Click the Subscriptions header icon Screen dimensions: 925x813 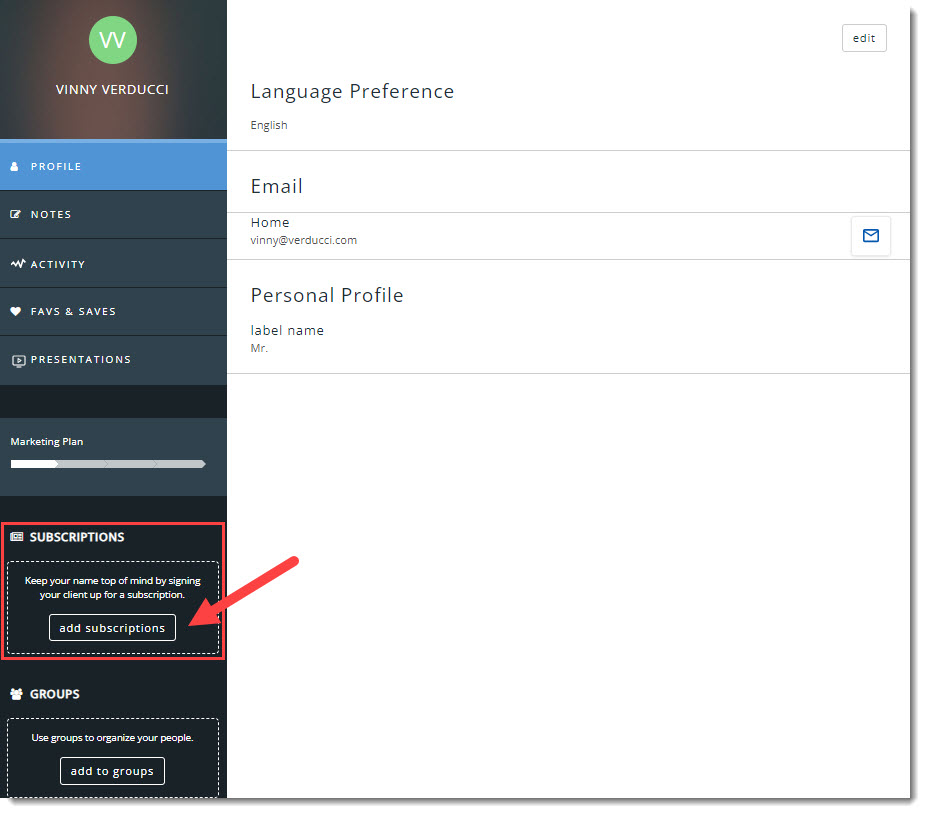click(x=16, y=537)
